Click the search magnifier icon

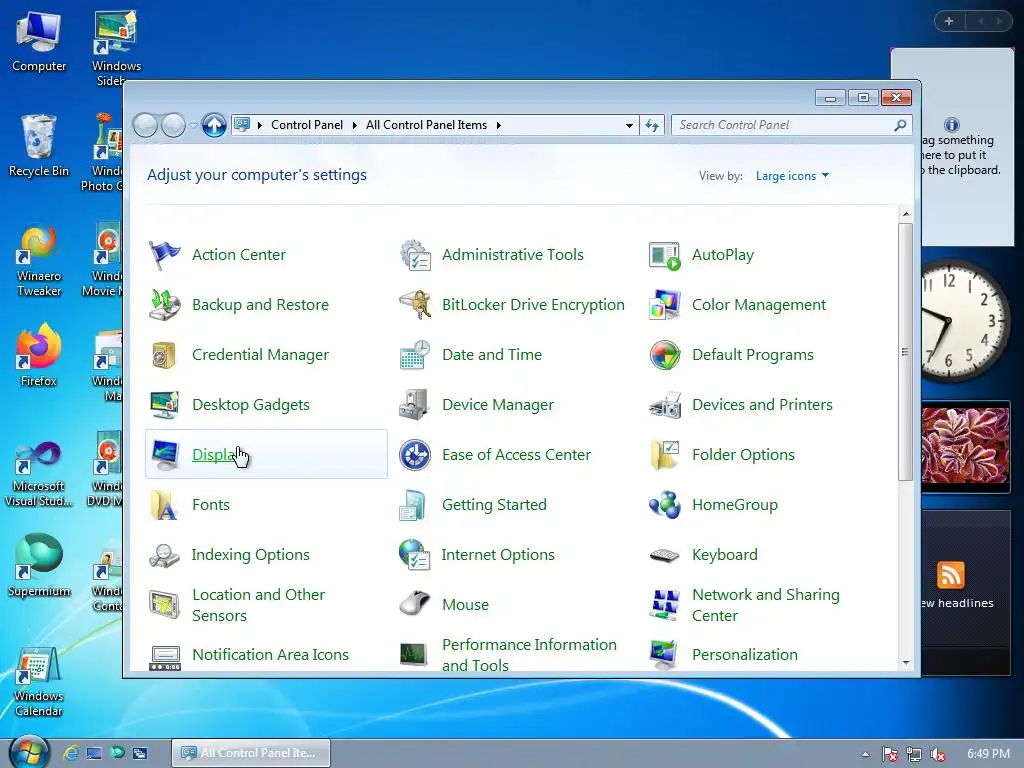pyautogui.click(x=900, y=125)
